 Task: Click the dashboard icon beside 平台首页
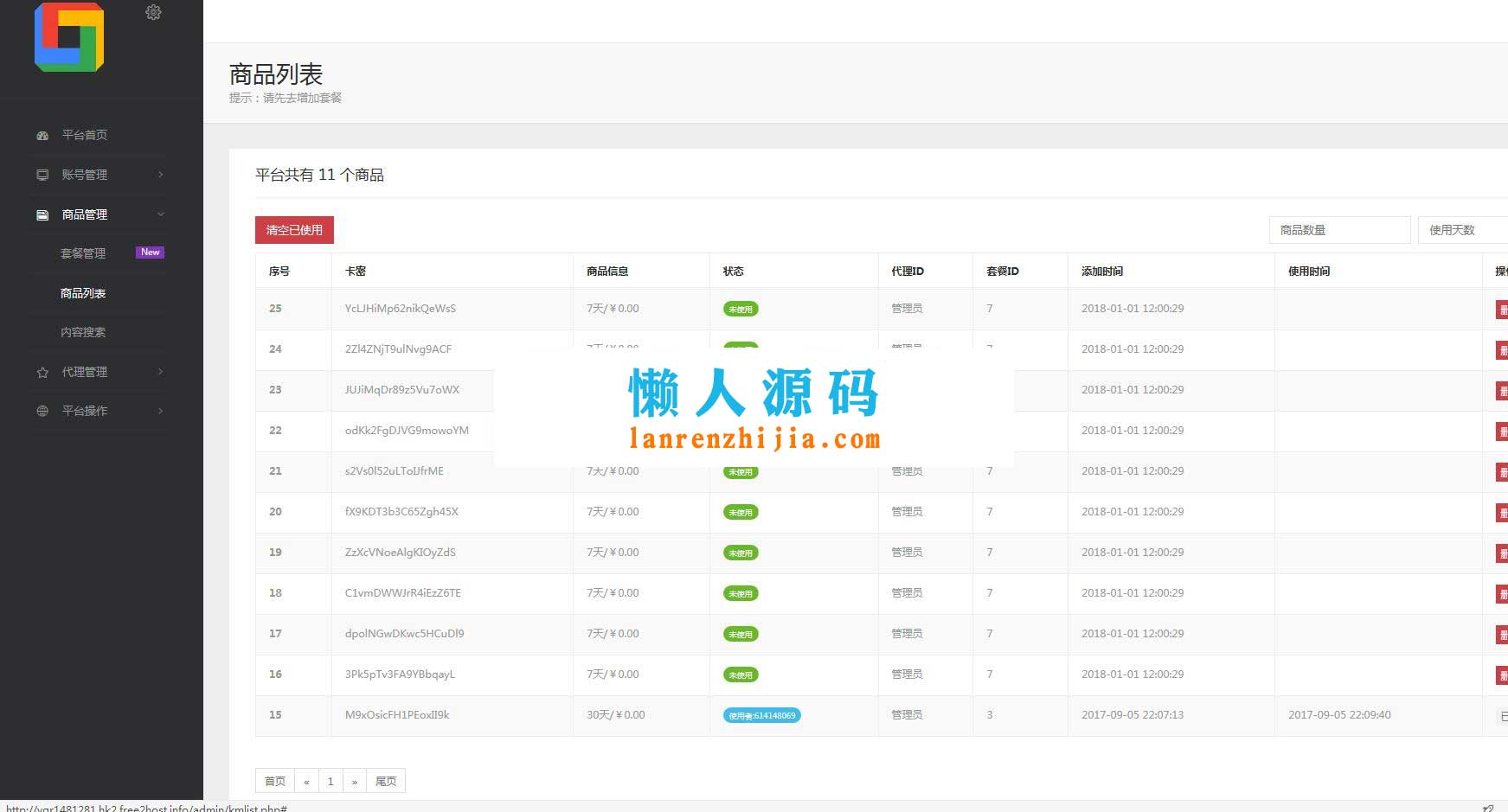42,136
